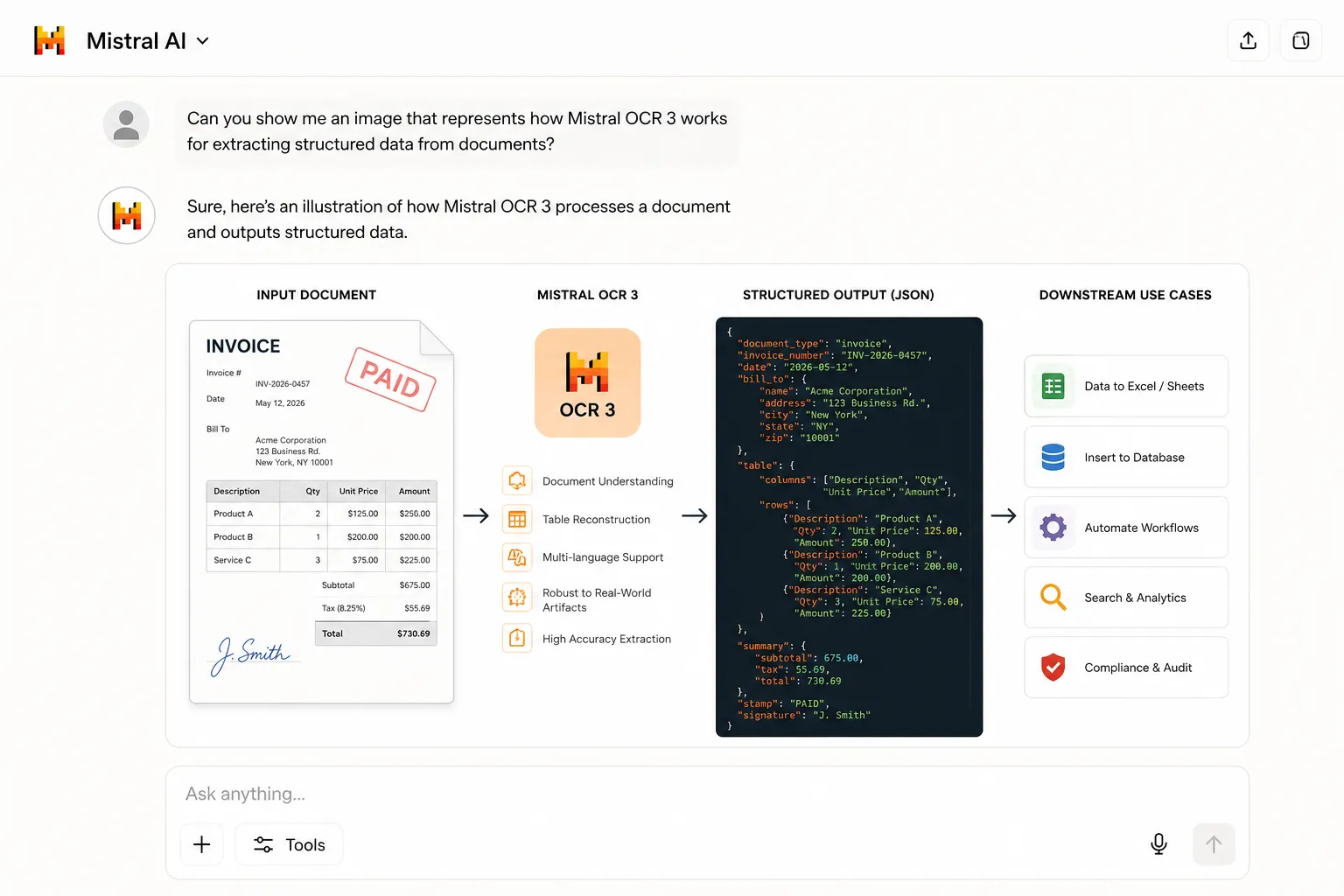This screenshot has width=1344, height=896.
Task: Click the structured JSON output code panel
Action: pyautogui.click(x=850, y=527)
